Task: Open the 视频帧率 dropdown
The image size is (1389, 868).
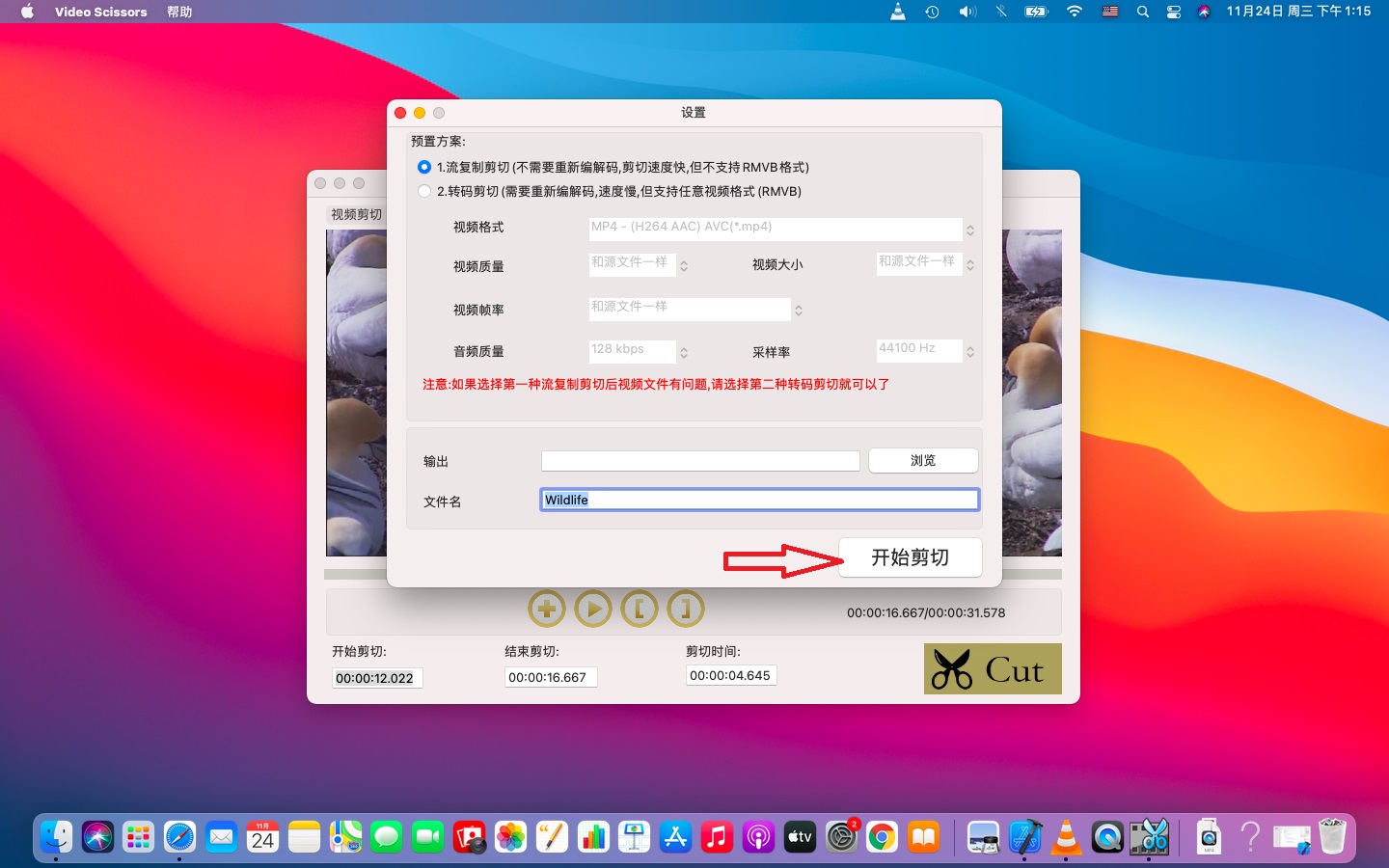Action: pyautogui.click(x=696, y=309)
